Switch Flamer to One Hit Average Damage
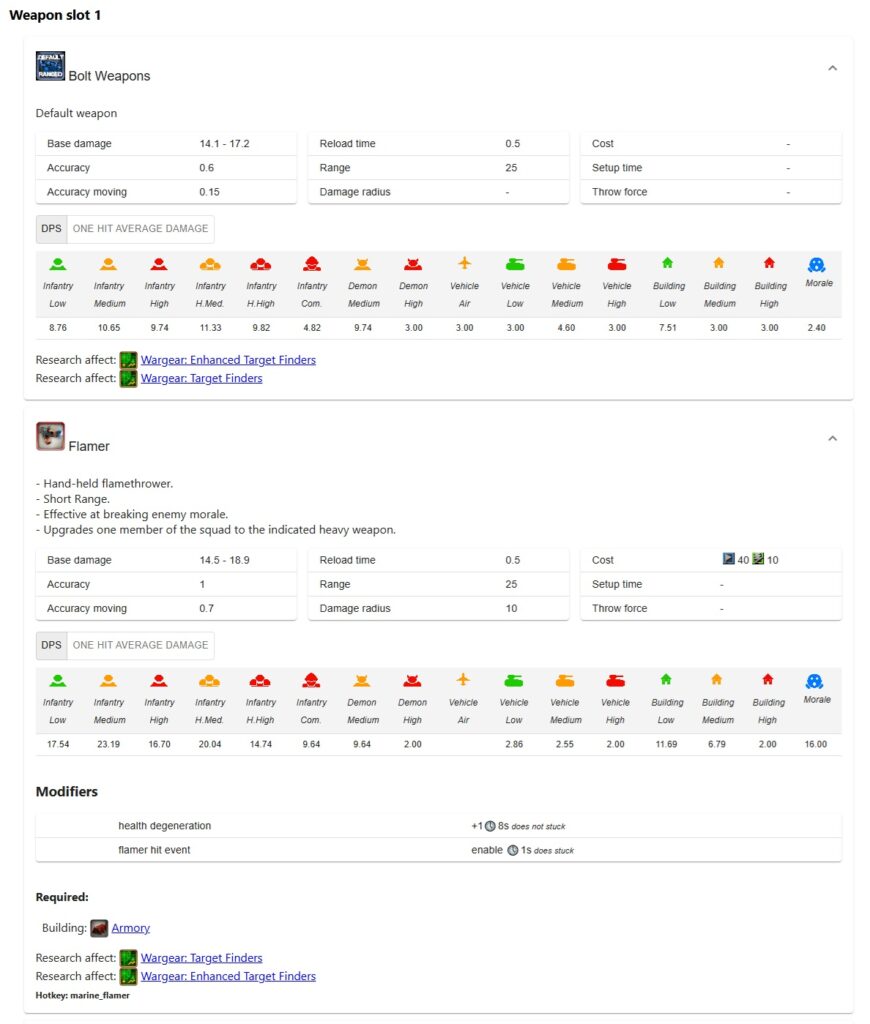Viewport: 870px width, 1024px height. click(140, 646)
